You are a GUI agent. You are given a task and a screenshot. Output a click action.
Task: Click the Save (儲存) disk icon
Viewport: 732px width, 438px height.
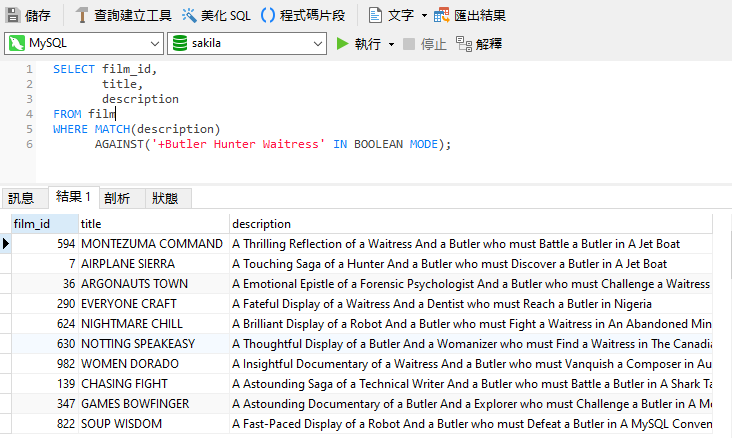13,15
